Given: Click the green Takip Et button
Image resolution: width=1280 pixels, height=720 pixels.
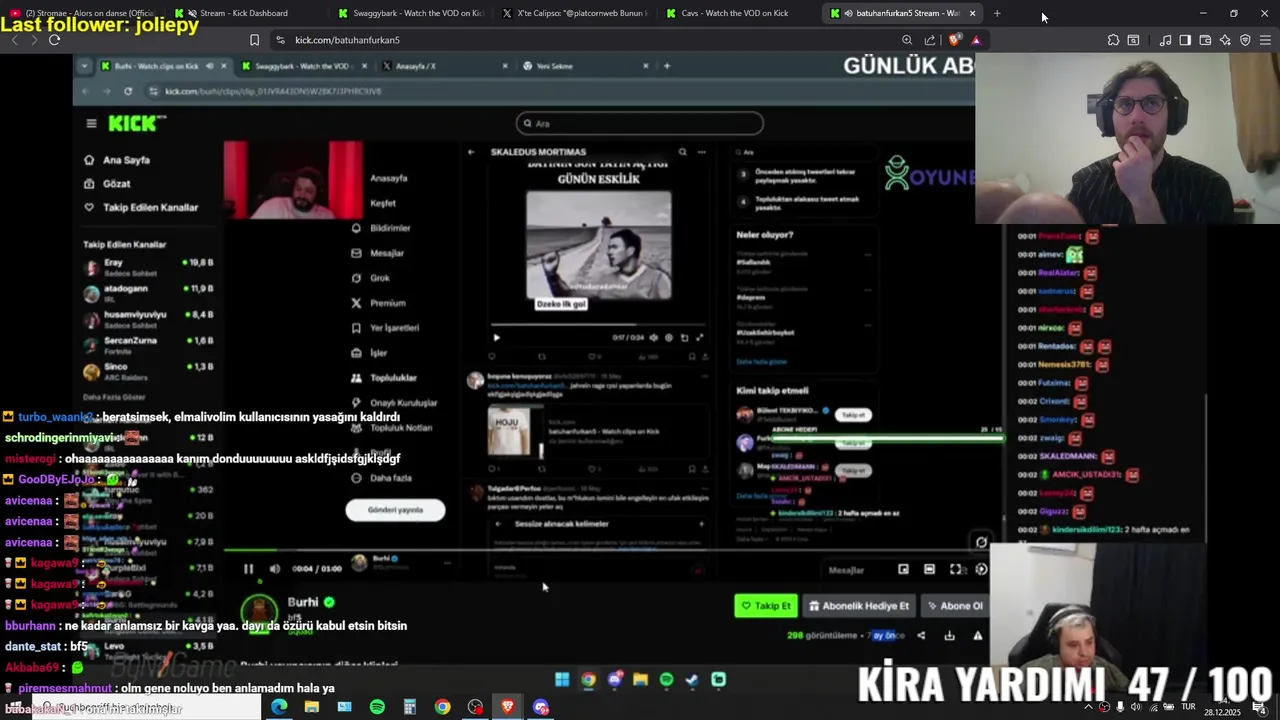Looking at the screenshot, I should click(x=766, y=606).
